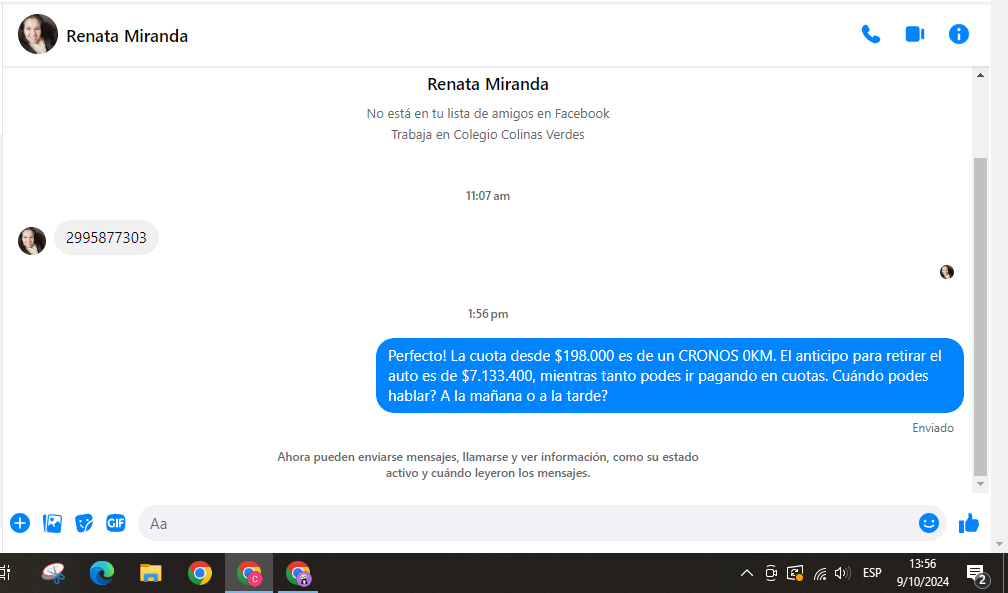The width and height of the screenshot is (1008, 593).
Task: Click Renata's header profile picture
Action: [38, 35]
